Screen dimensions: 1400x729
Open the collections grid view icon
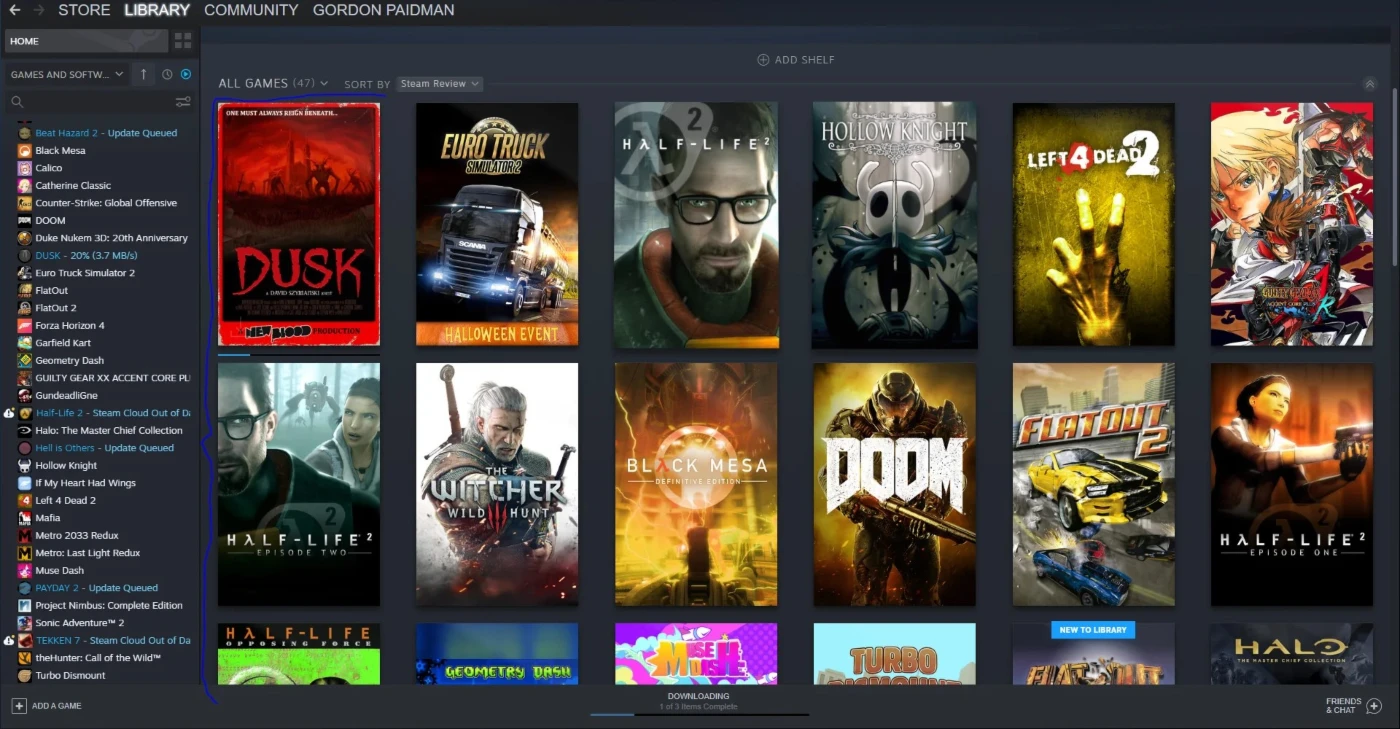tap(183, 41)
